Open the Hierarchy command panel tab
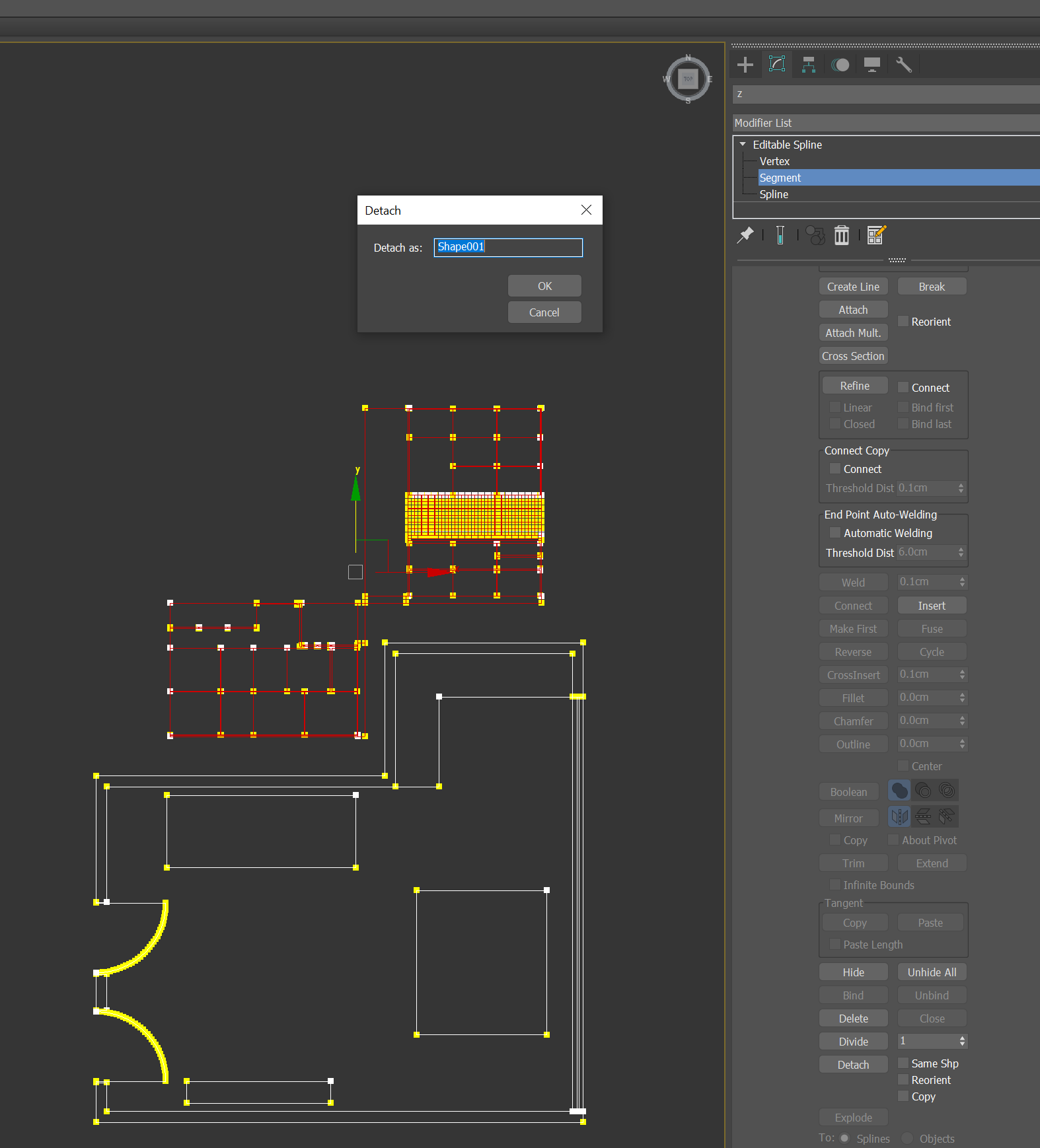This screenshot has width=1040, height=1148. coord(809,65)
